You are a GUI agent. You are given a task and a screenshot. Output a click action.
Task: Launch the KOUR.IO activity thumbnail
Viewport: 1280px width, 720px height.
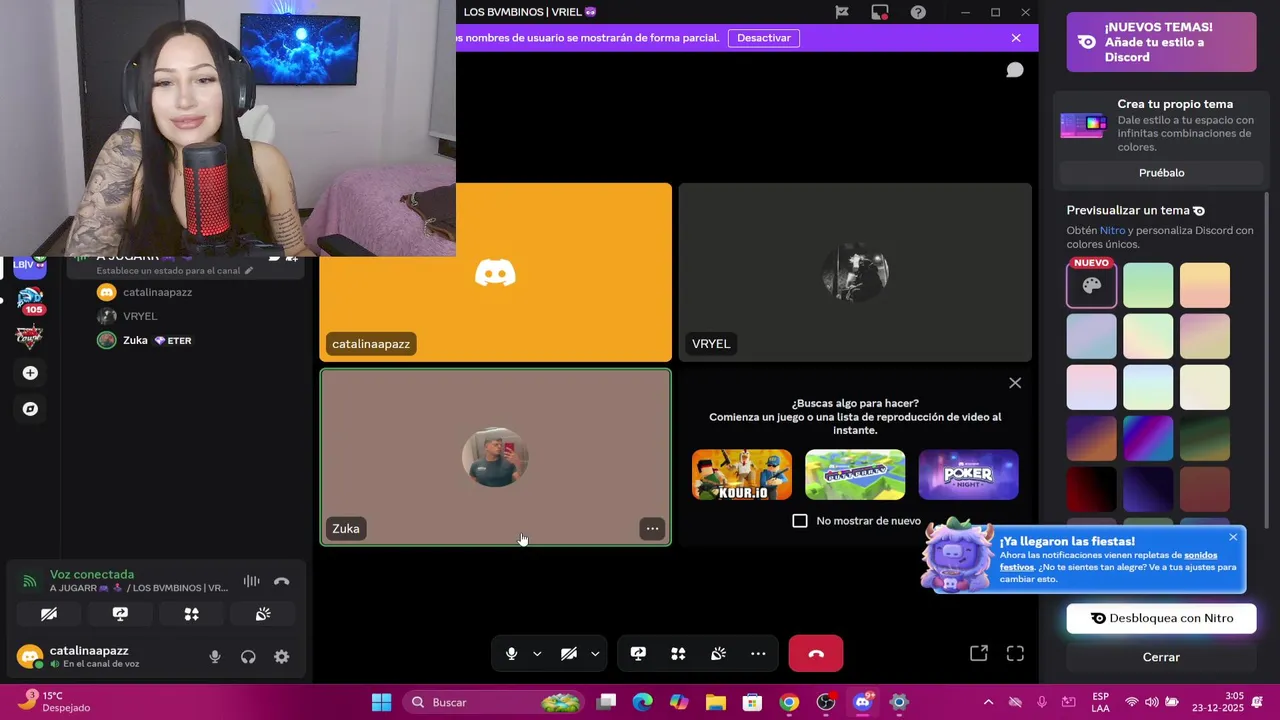coord(742,475)
